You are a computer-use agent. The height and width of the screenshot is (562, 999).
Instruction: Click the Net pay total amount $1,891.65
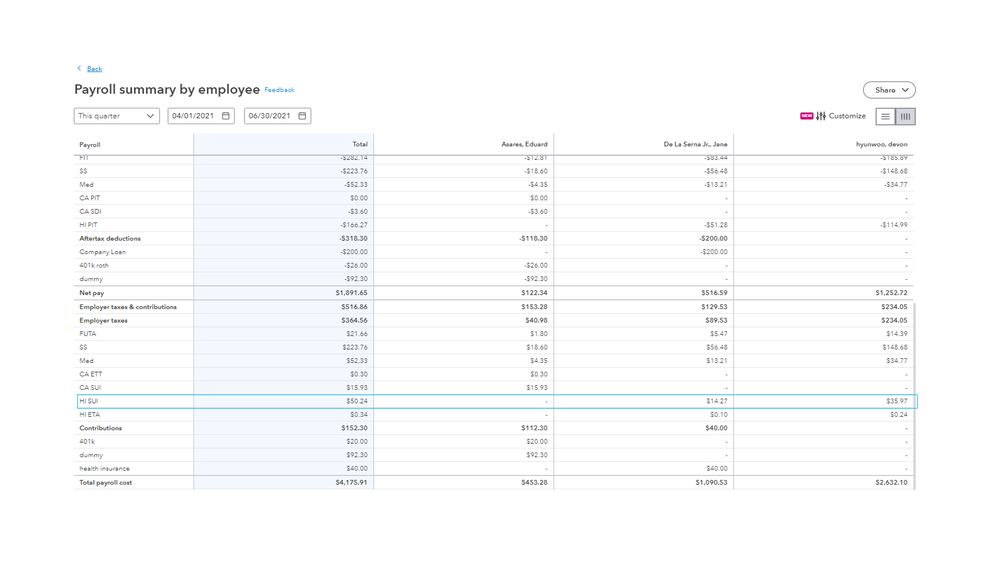351,293
